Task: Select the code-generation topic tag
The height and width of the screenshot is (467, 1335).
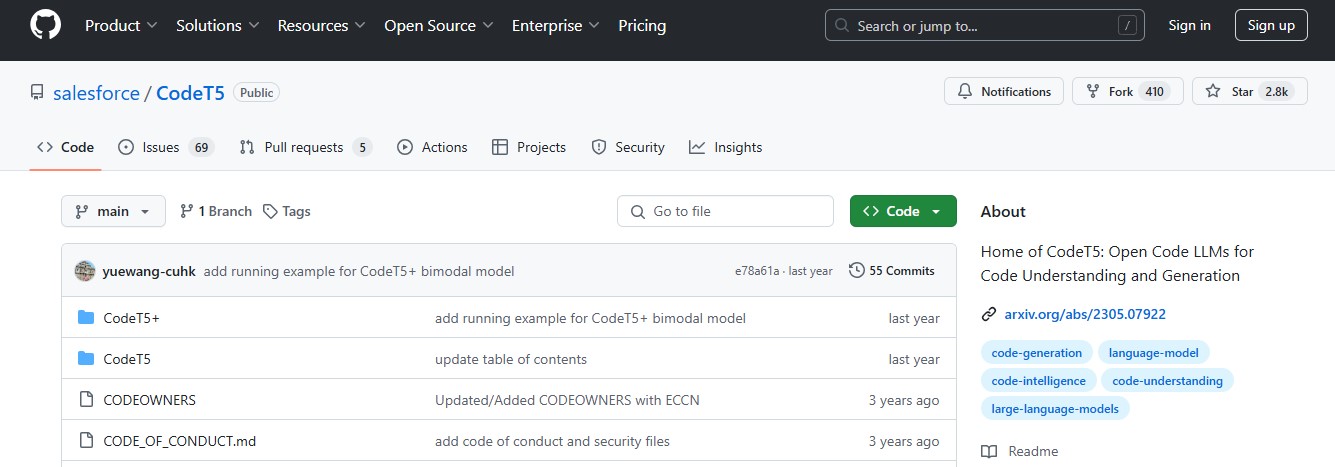Action: (1036, 352)
